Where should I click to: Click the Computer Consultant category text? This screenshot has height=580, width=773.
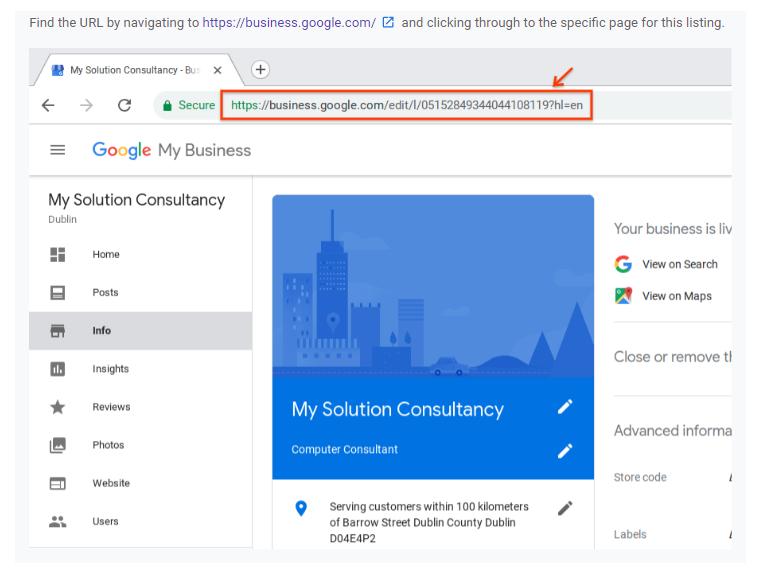pos(344,449)
